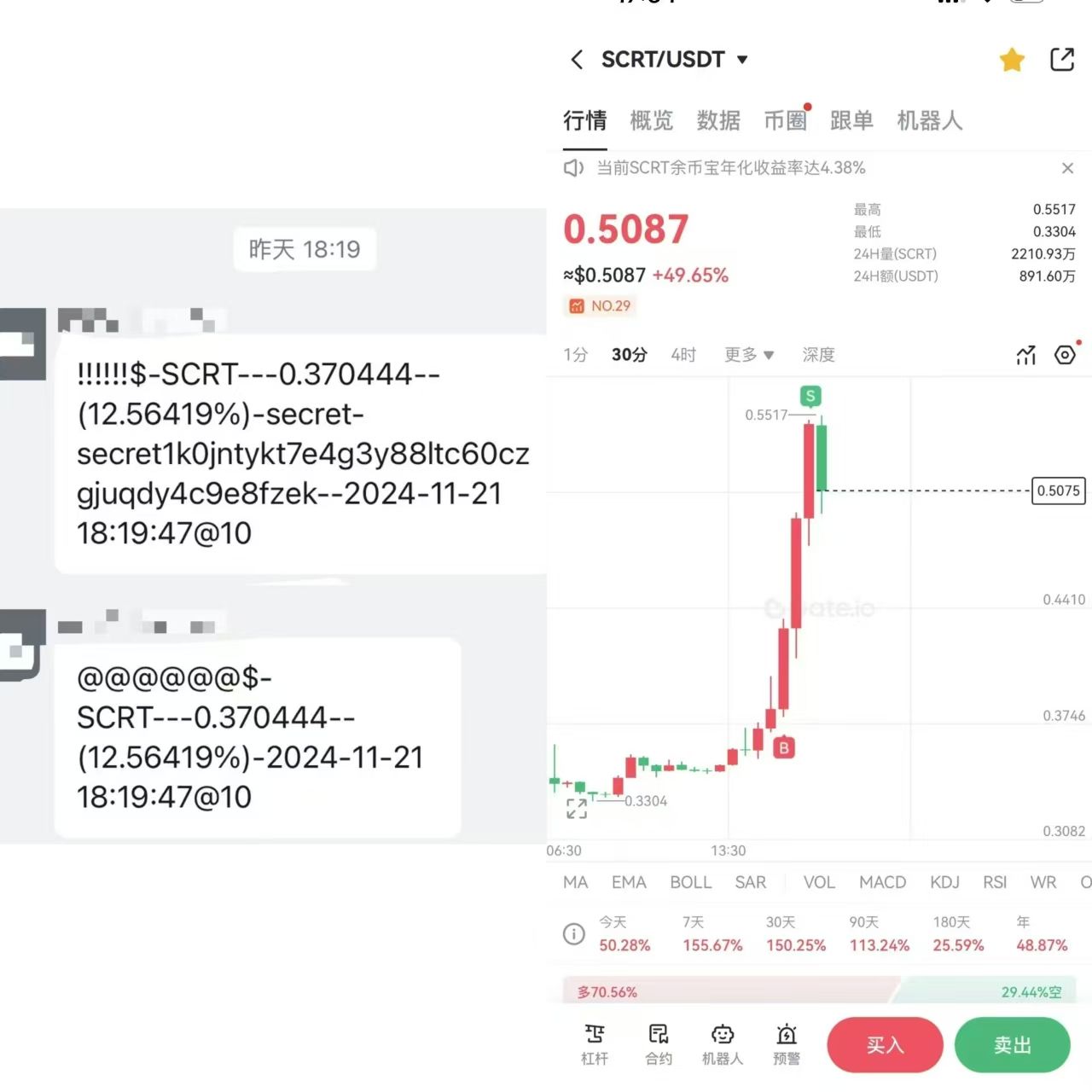The height and width of the screenshot is (1092, 1092).
Task: Select the 1分 chart interval
Action: tap(576, 354)
